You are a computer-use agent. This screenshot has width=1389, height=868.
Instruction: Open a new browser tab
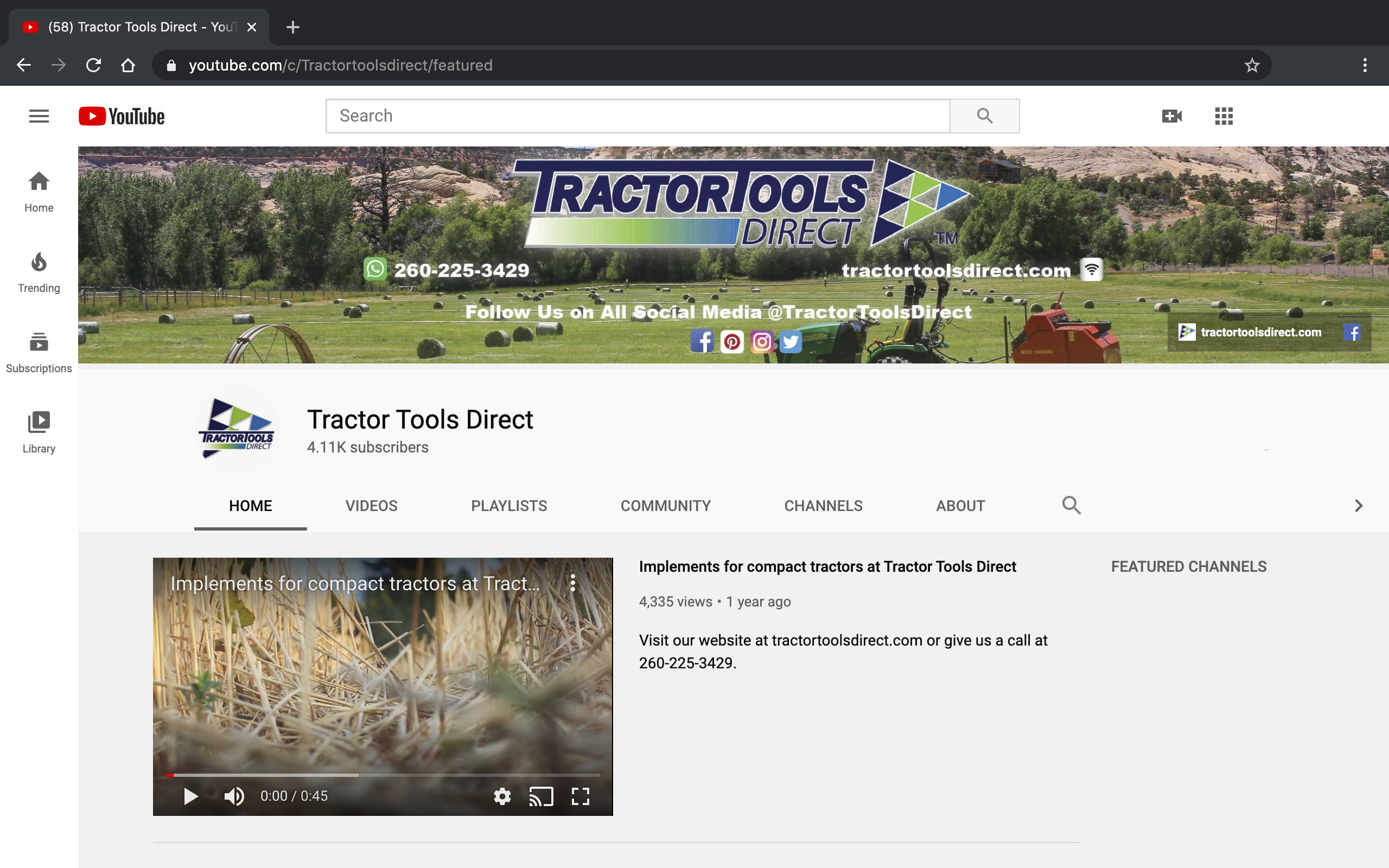click(293, 27)
